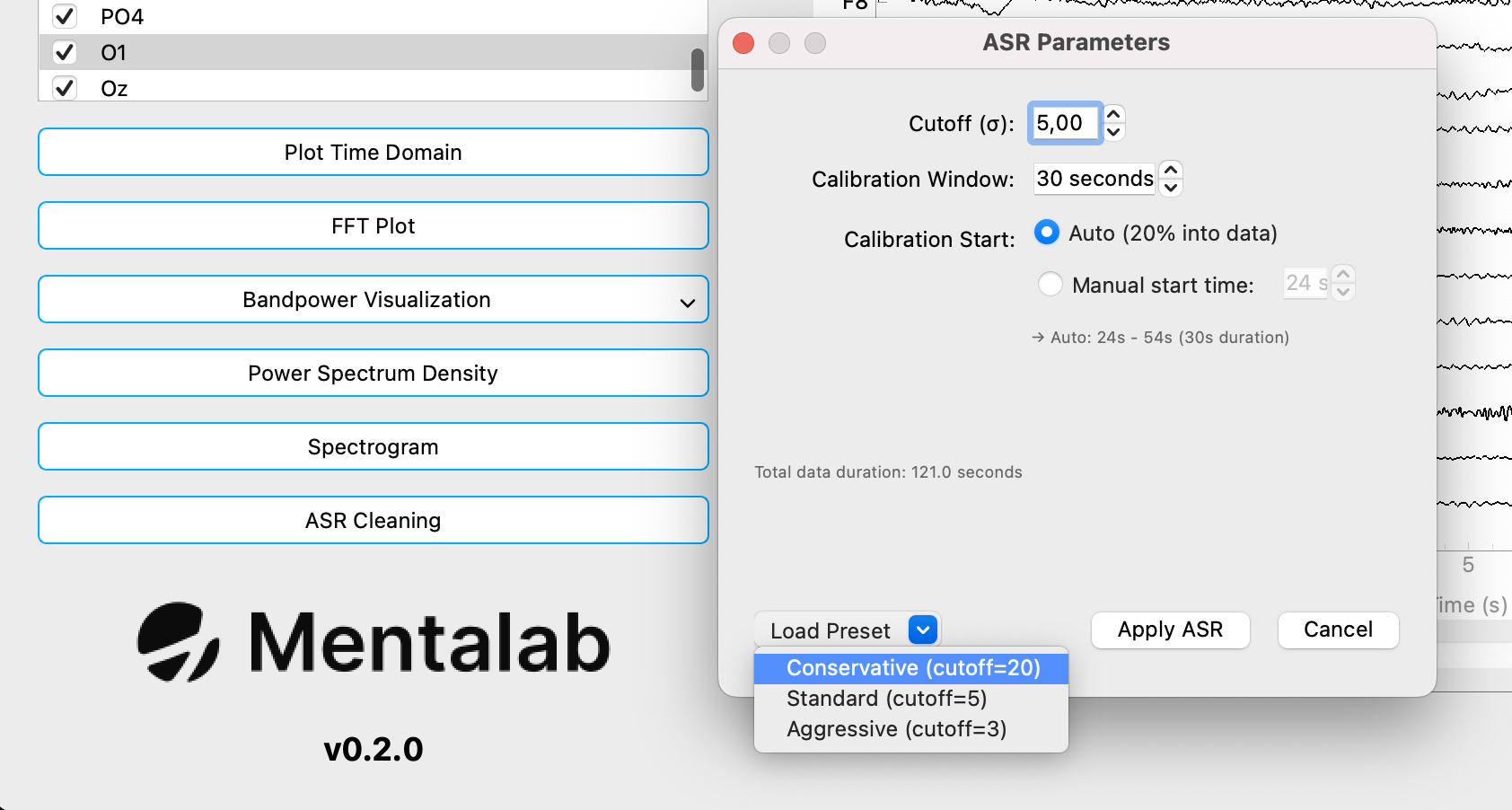Viewport: 1512px width, 810px height.
Task: Choose Aggressive (cutoff=3) preset
Action: [x=911, y=729]
